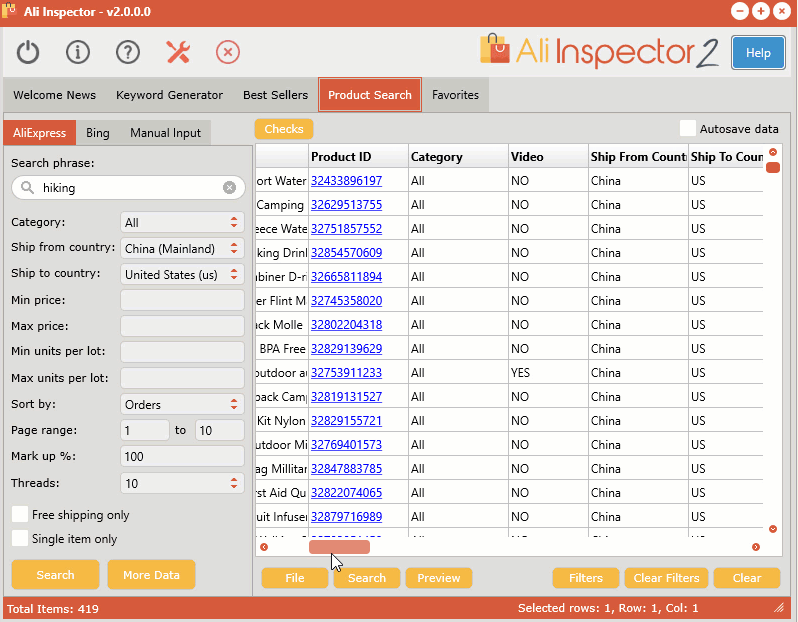Viewport: 798px width, 622px height.
Task: Check the Single item only option
Action: pos(20,538)
